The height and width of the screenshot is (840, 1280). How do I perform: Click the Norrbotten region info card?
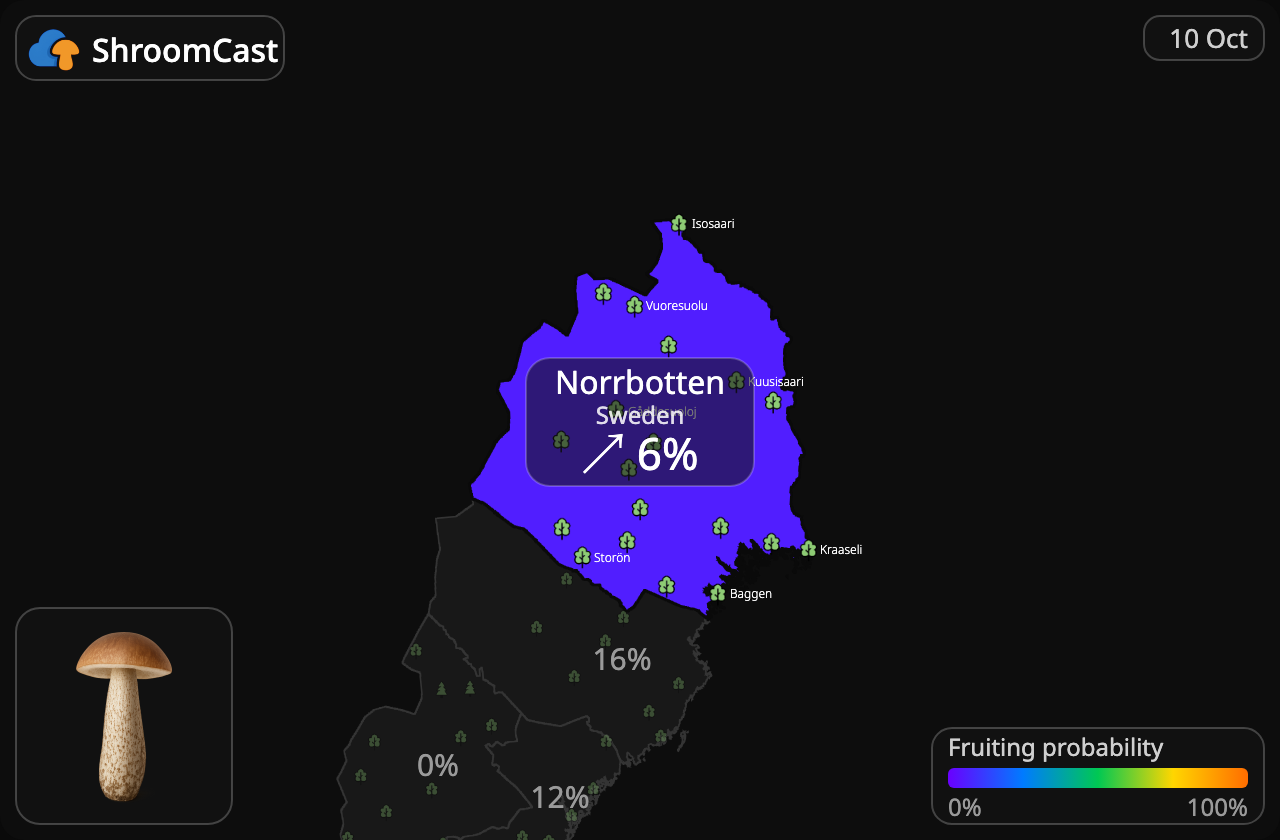click(x=640, y=422)
